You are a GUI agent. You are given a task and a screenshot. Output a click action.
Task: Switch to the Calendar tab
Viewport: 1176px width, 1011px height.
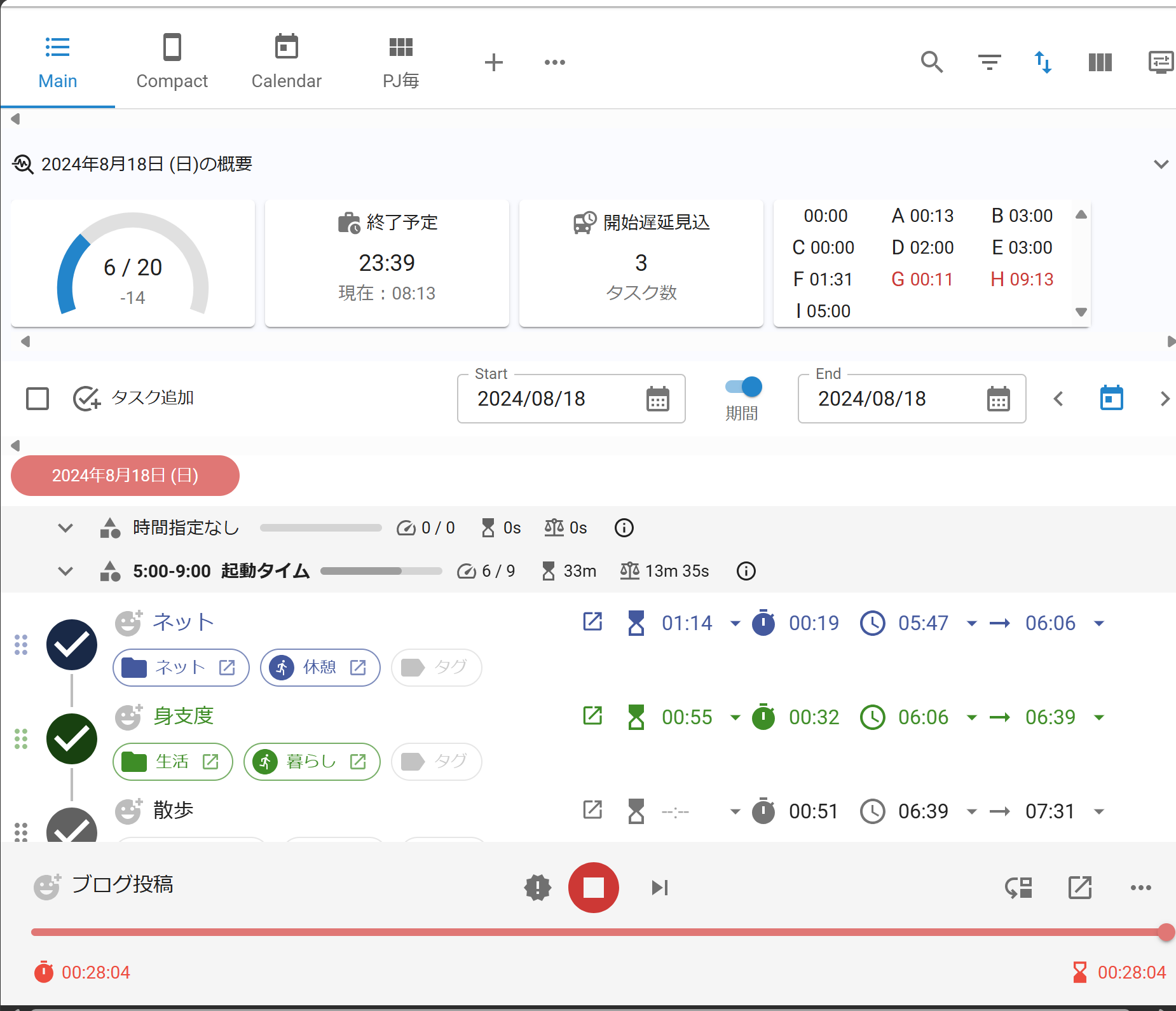pos(287,62)
